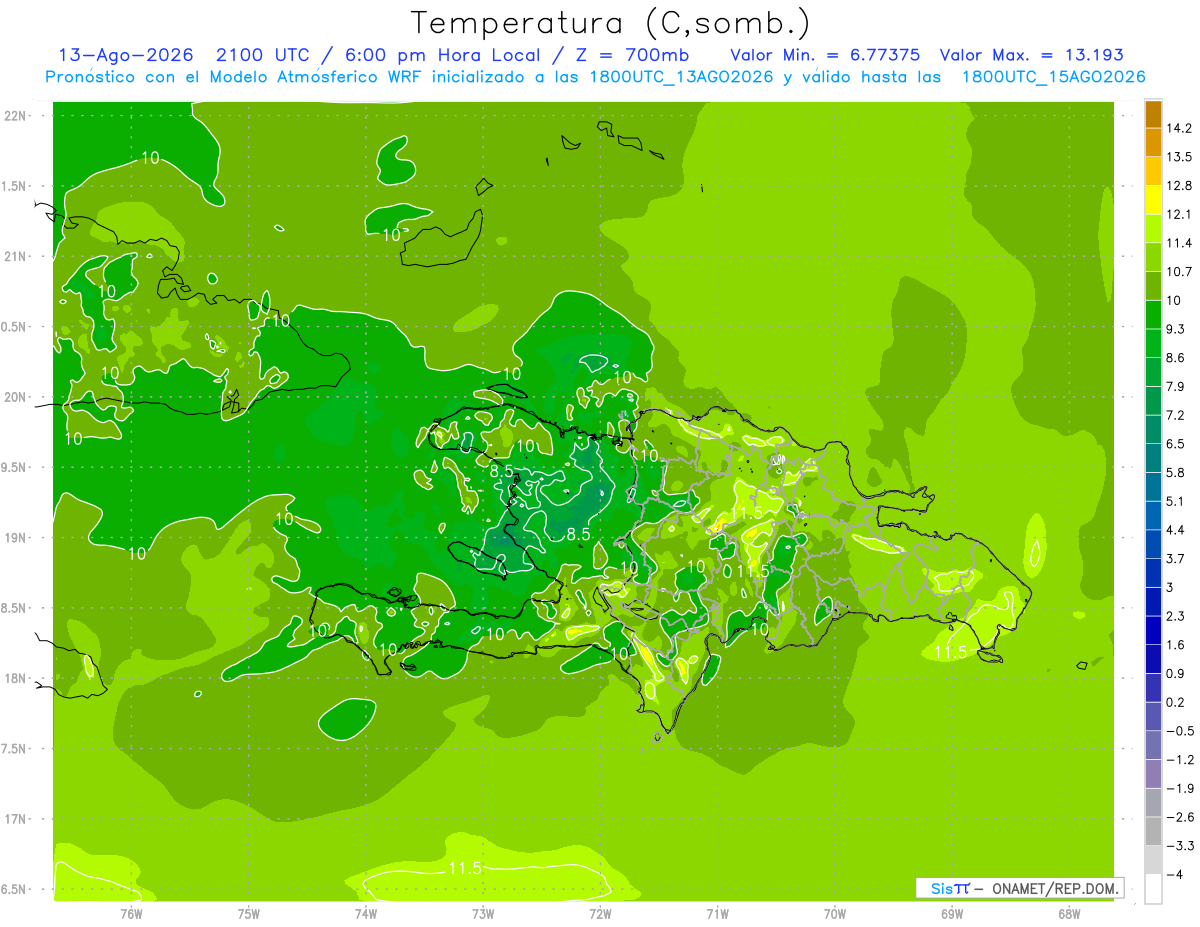Click the 21N latitude axis label
The width and height of the screenshot is (1200, 927).
(x=16, y=257)
